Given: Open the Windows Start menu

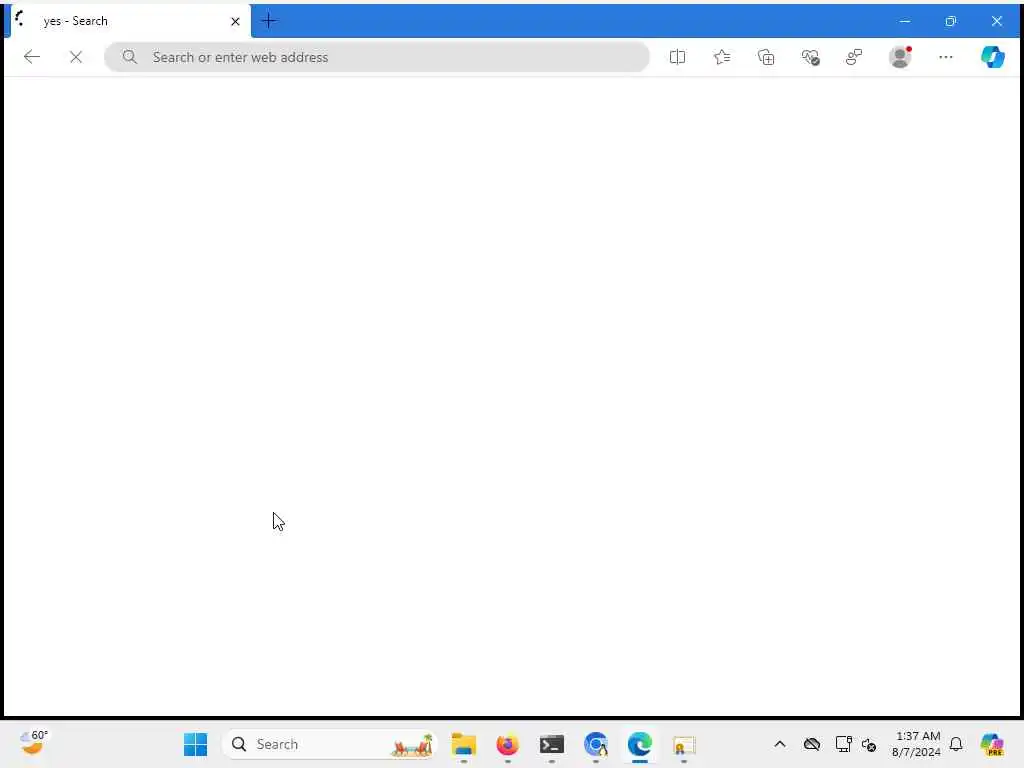Looking at the screenshot, I should click(195, 744).
